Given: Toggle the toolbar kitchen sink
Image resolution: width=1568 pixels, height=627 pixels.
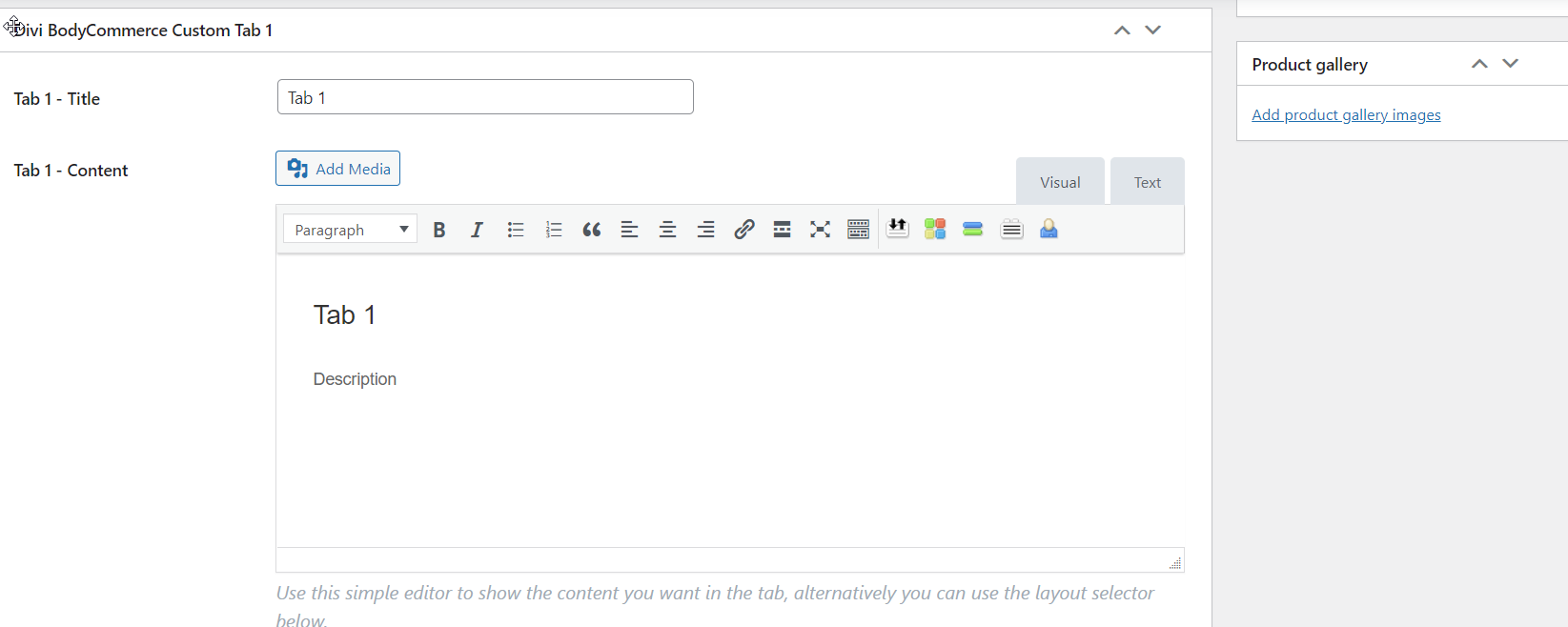Looking at the screenshot, I should (x=858, y=230).
